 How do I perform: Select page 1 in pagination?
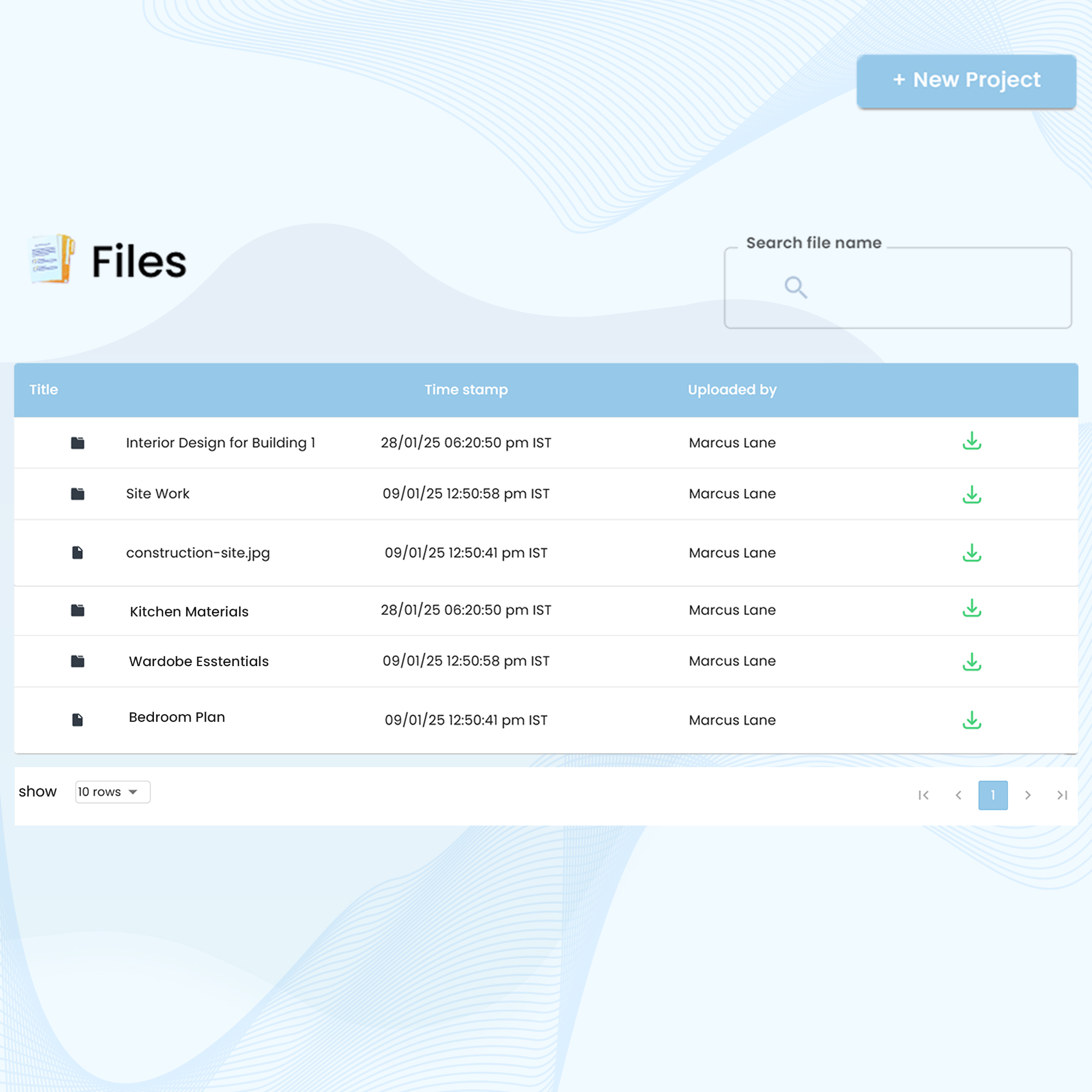pyautogui.click(x=993, y=796)
